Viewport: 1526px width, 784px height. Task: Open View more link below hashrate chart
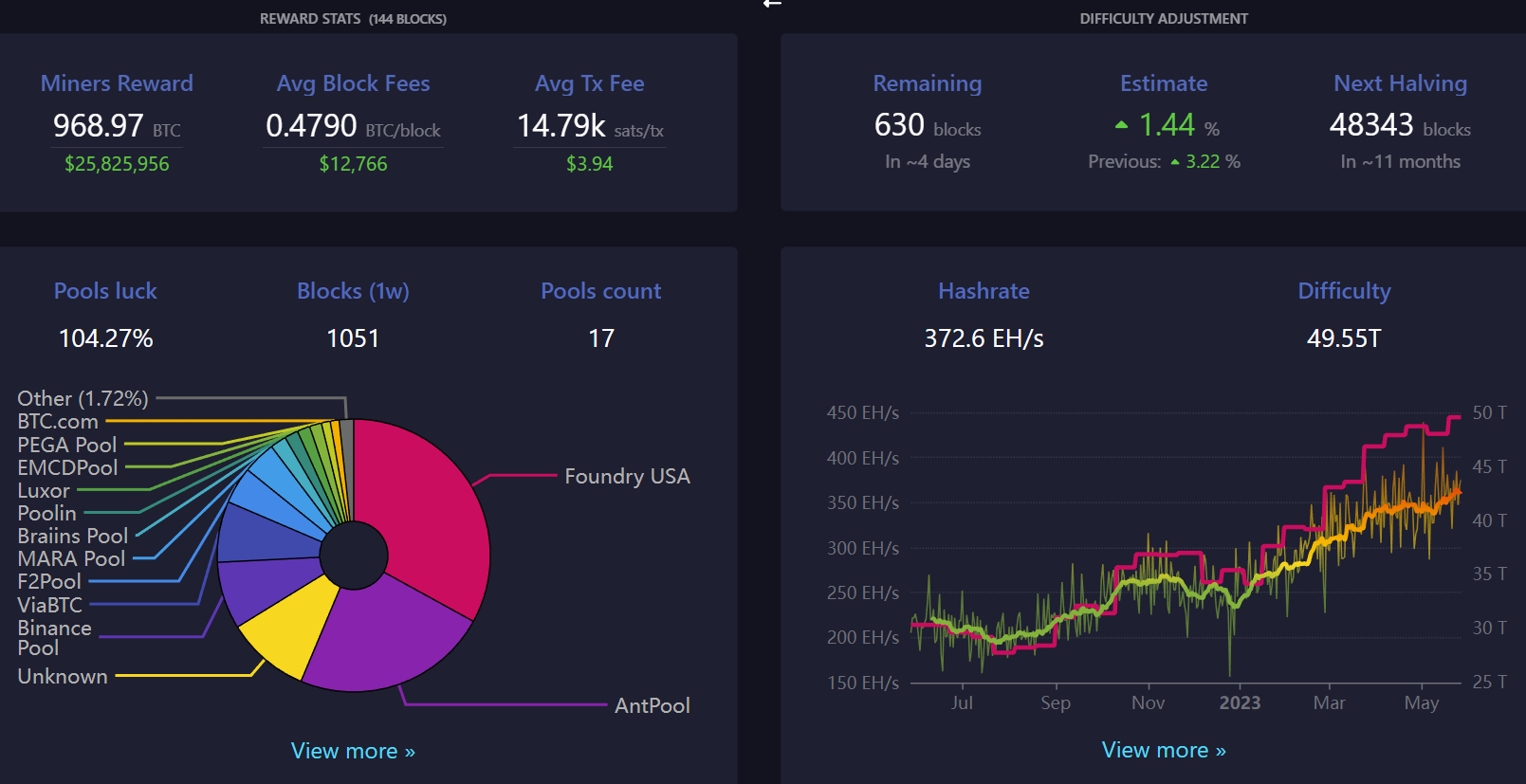click(x=1164, y=750)
